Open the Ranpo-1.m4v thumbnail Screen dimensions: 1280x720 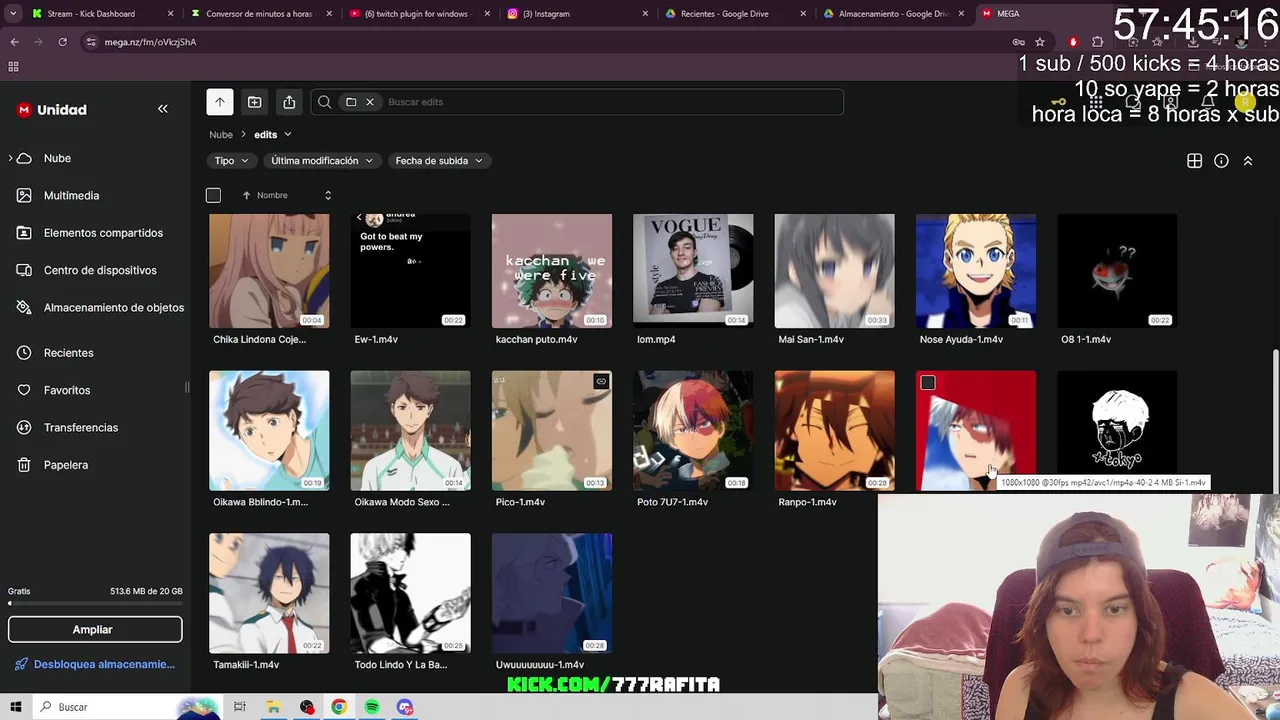point(835,431)
